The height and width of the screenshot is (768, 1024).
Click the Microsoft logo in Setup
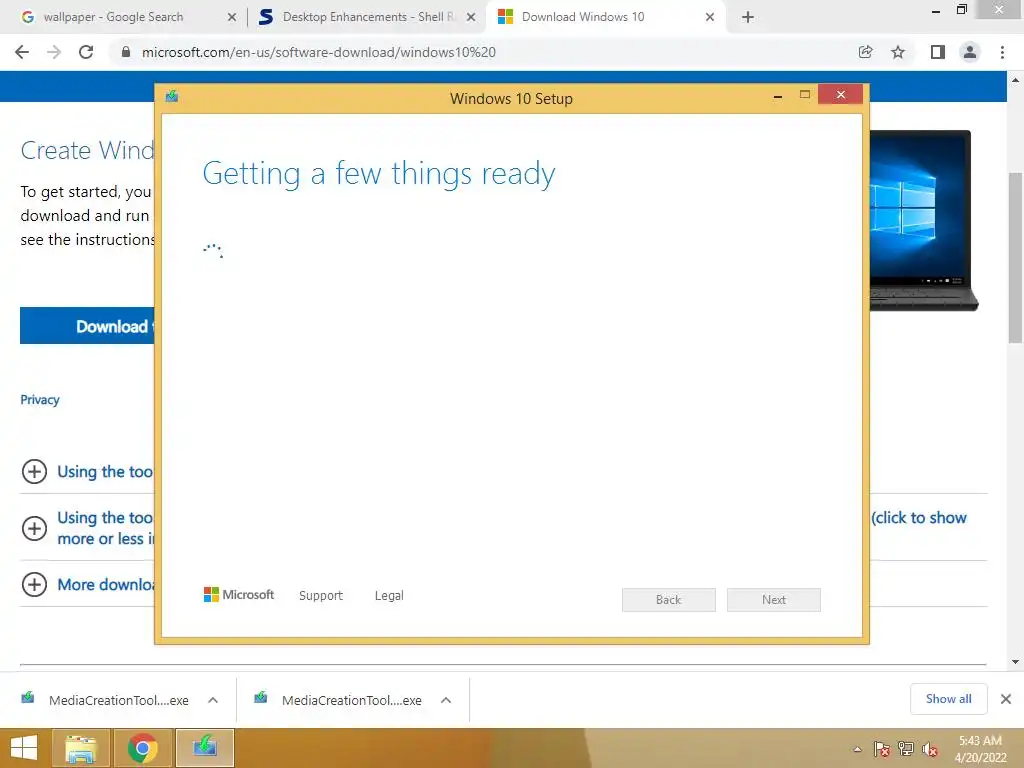click(x=238, y=595)
